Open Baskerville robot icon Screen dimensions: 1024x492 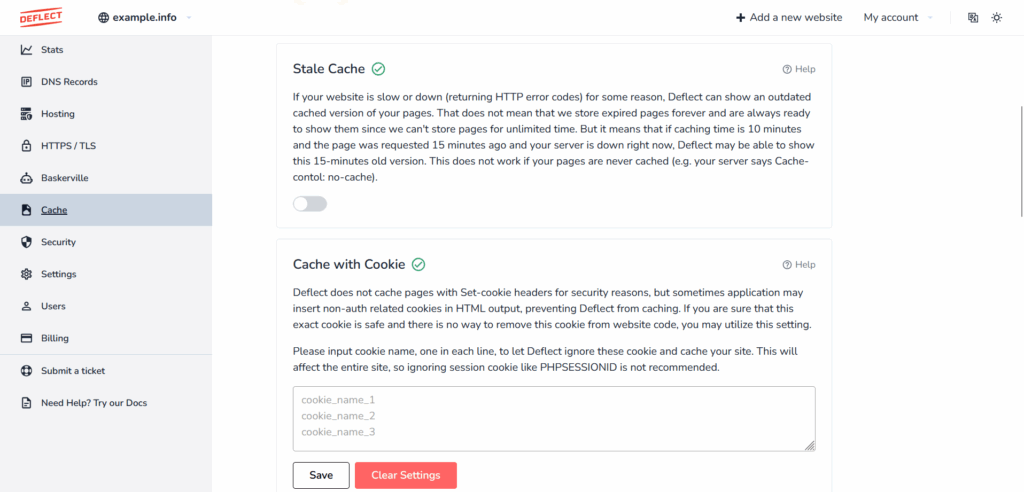point(26,178)
